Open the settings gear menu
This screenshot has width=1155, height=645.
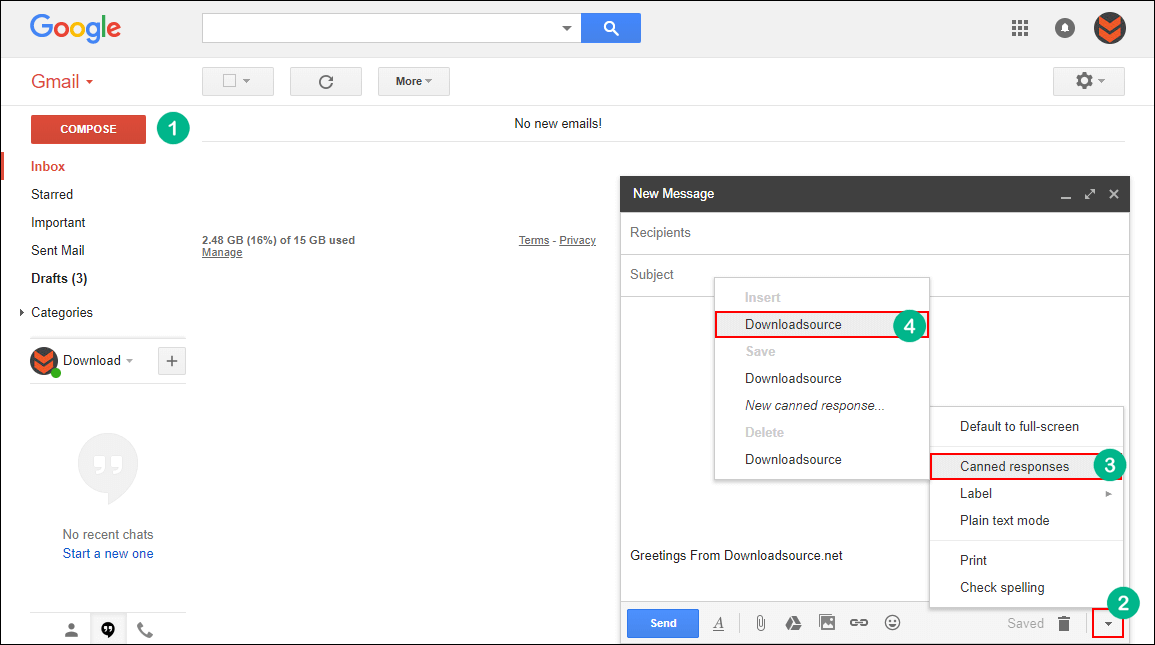click(1089, 81)
